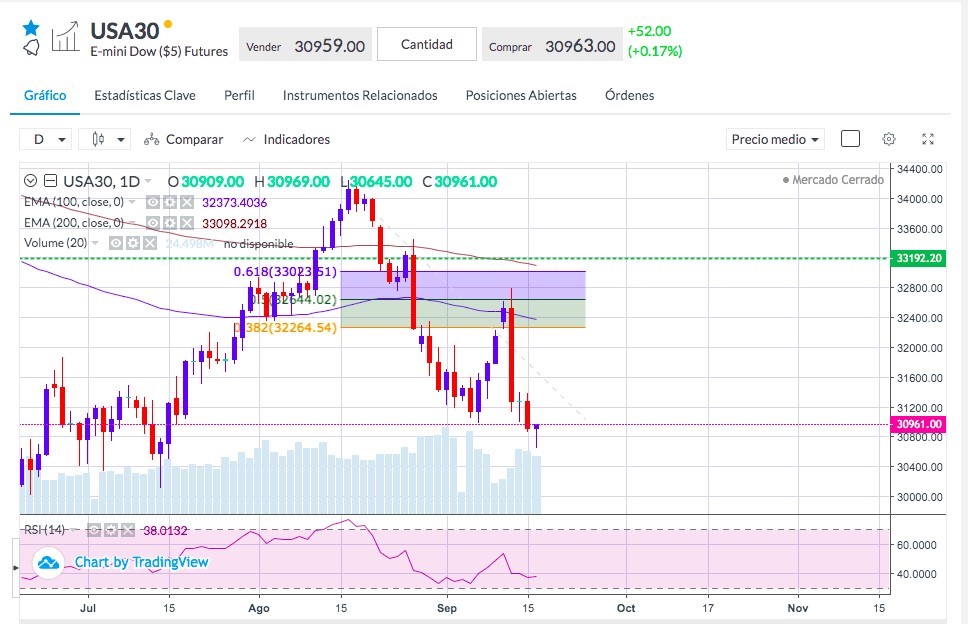Open the chart icon beside USA30
The height and width of the screenshot is (624, 968).
[x=65, y=36]
